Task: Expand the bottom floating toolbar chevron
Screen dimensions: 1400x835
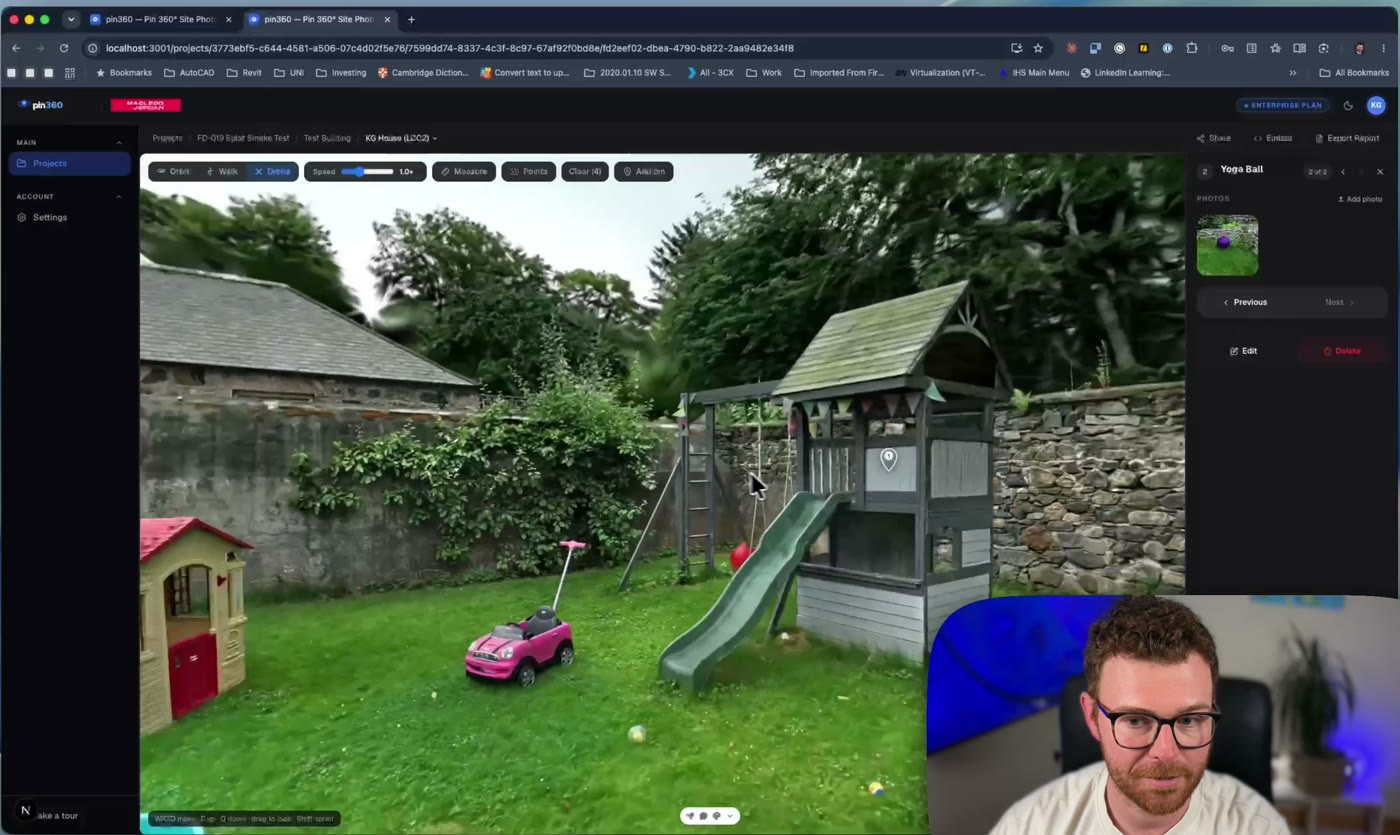Action: [730, 816]
